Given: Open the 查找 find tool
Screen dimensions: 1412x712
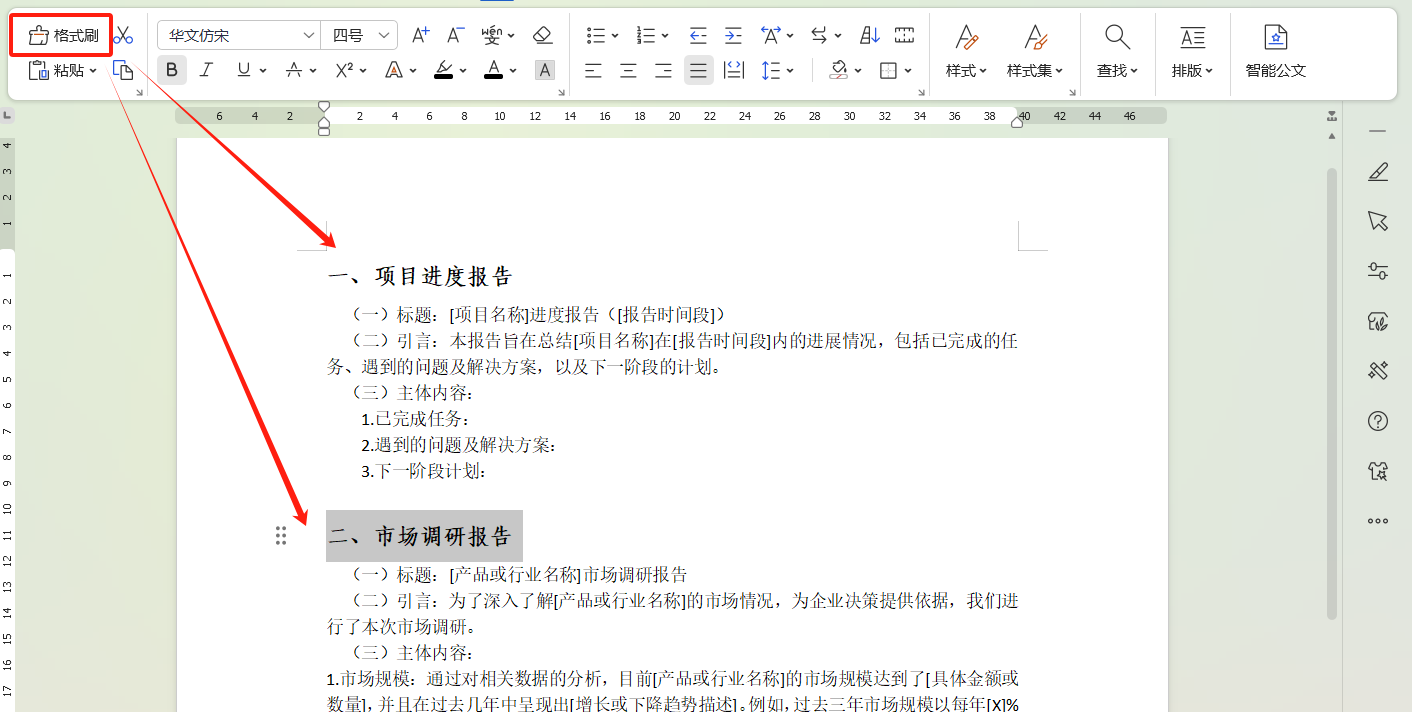Looking at the screenshot, I should (1117, 50).
